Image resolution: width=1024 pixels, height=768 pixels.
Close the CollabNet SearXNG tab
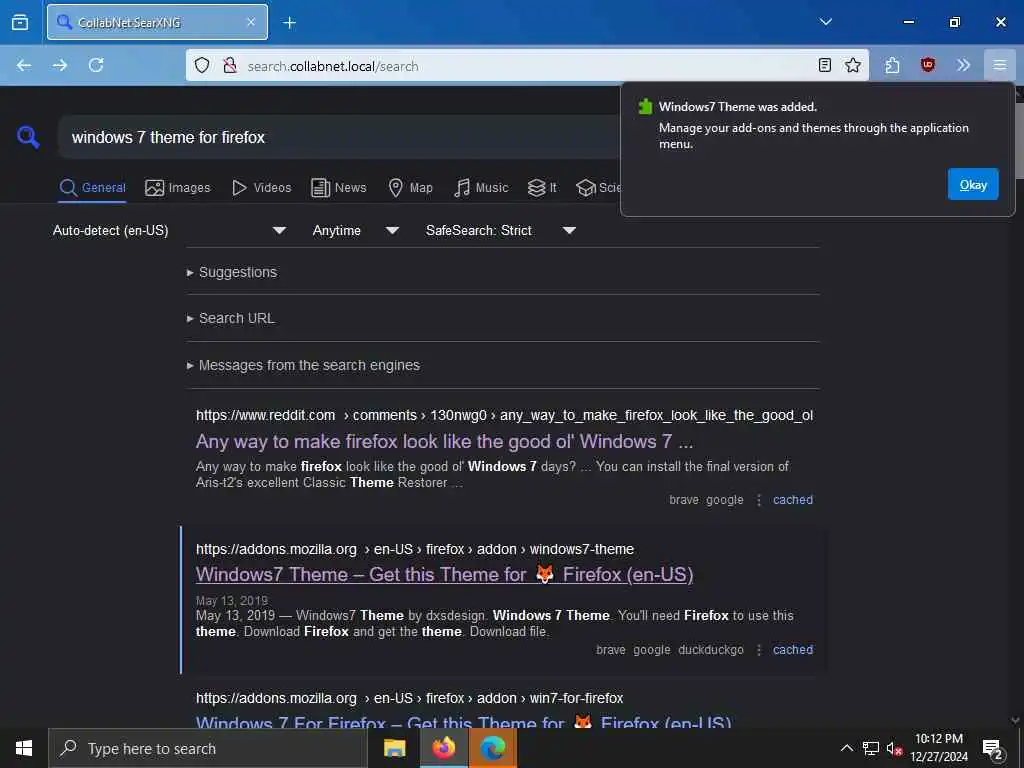tap(251, 22)
